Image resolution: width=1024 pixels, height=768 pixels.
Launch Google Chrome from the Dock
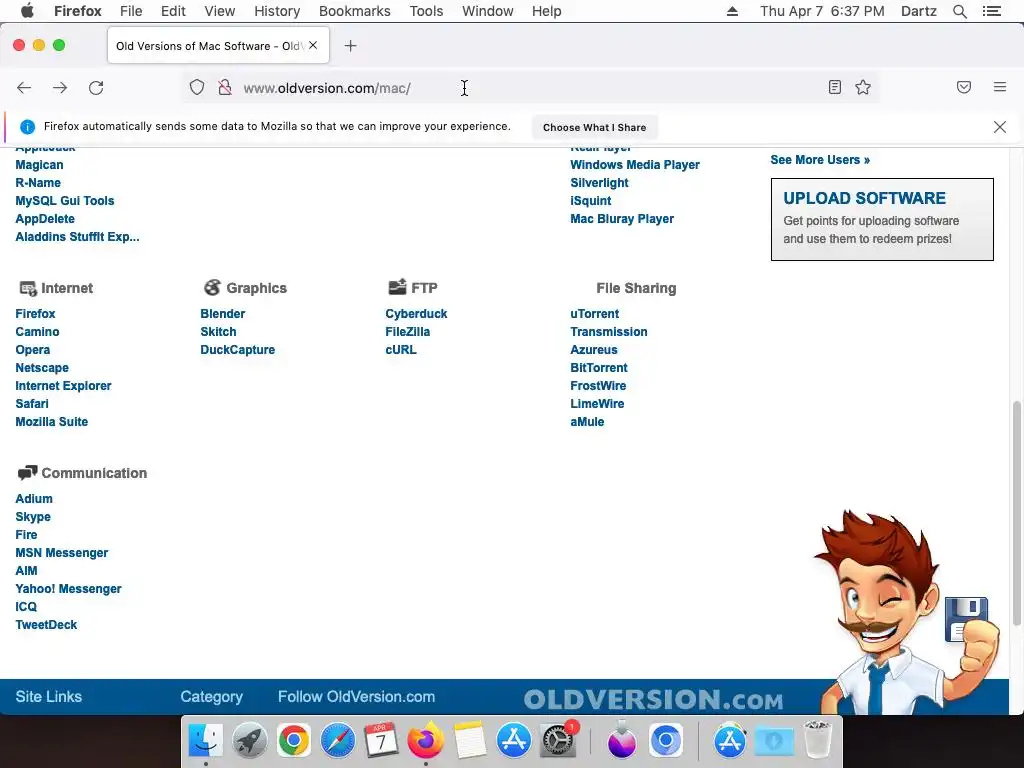(294, 741)
